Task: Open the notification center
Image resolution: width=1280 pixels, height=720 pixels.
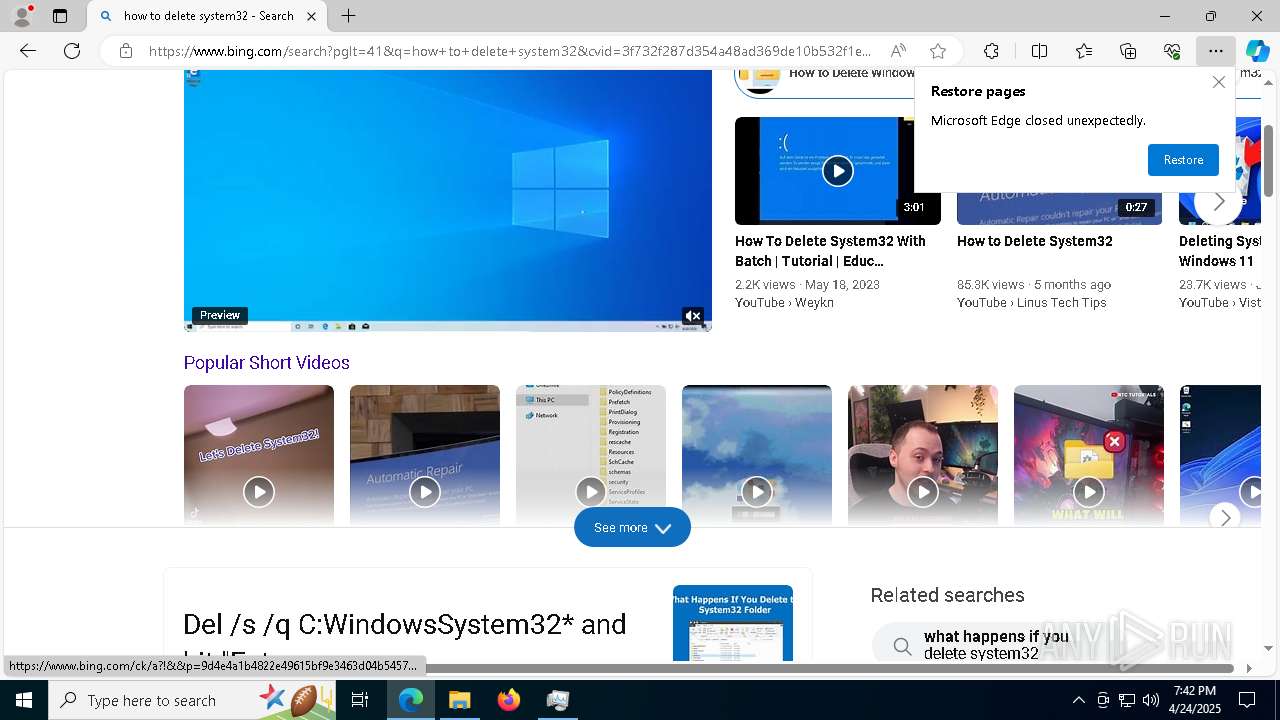Action: coord(1247,700)
